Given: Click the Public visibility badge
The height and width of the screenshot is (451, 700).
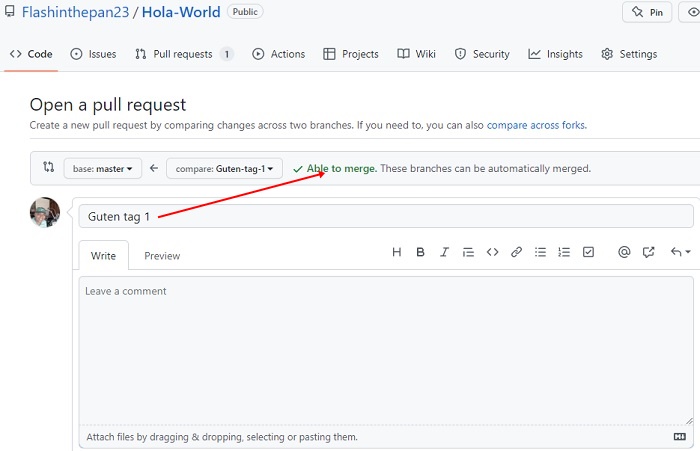Looking at the screenshot, I should coord(245,12).
